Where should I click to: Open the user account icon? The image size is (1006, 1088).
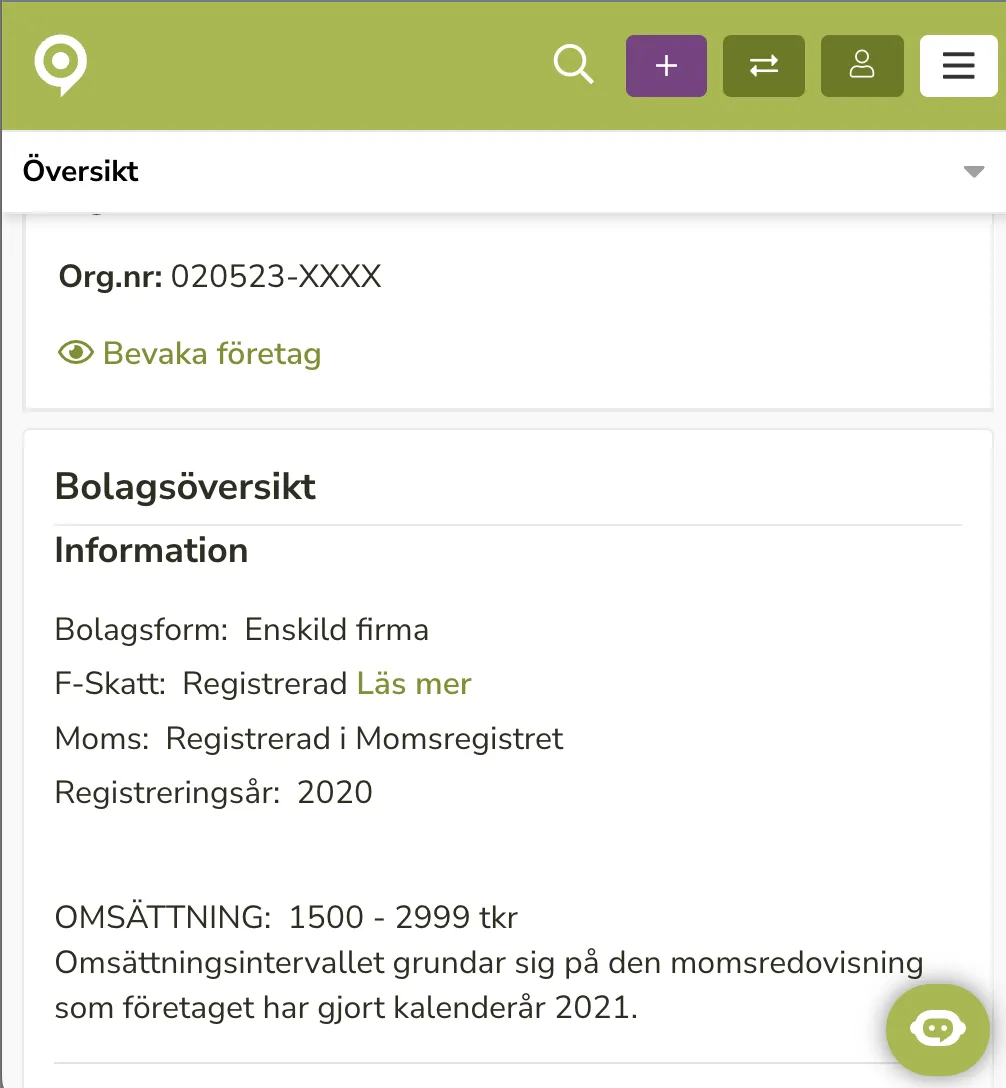(861, 66)
